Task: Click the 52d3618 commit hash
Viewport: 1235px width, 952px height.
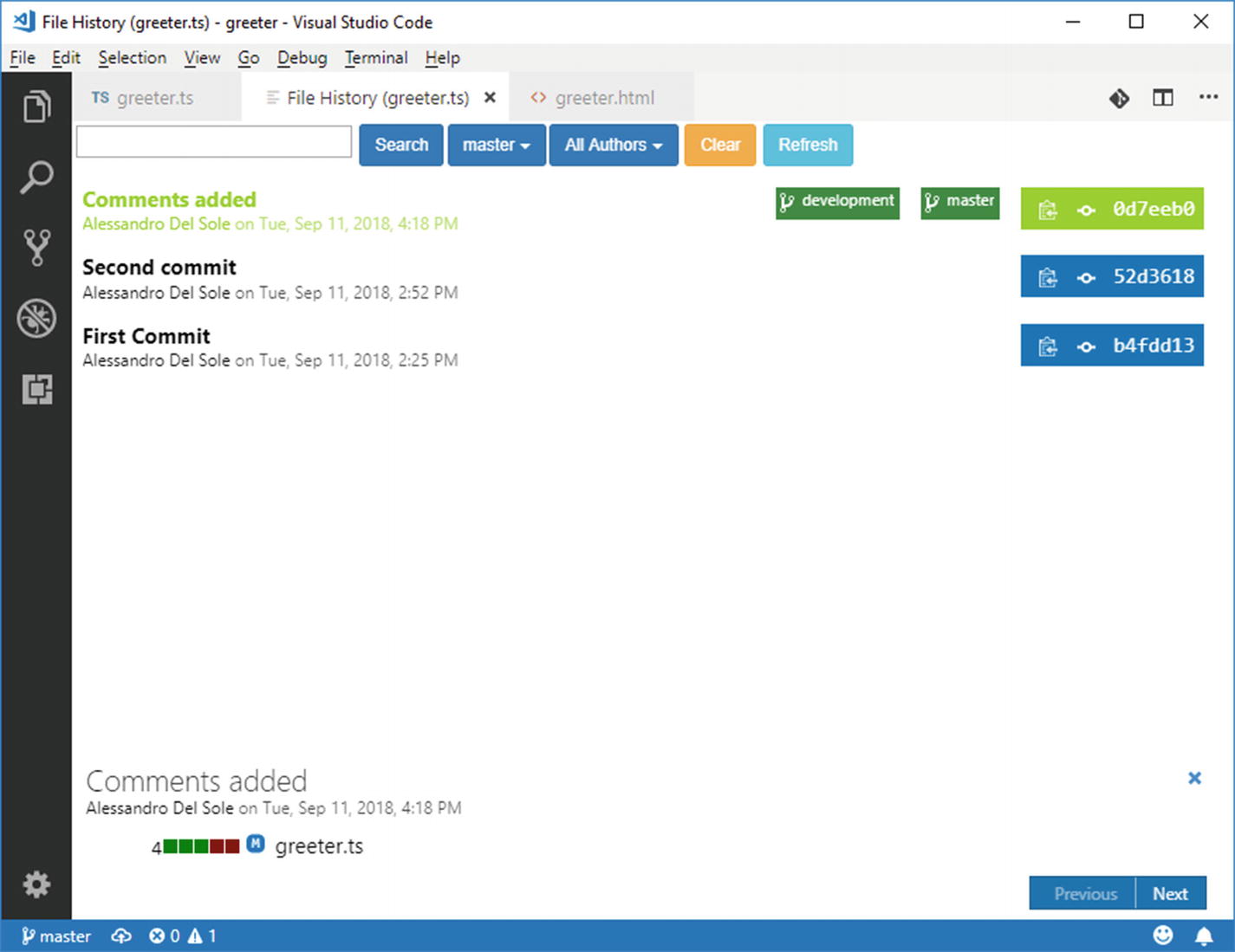Action: tap(1154, 277)
